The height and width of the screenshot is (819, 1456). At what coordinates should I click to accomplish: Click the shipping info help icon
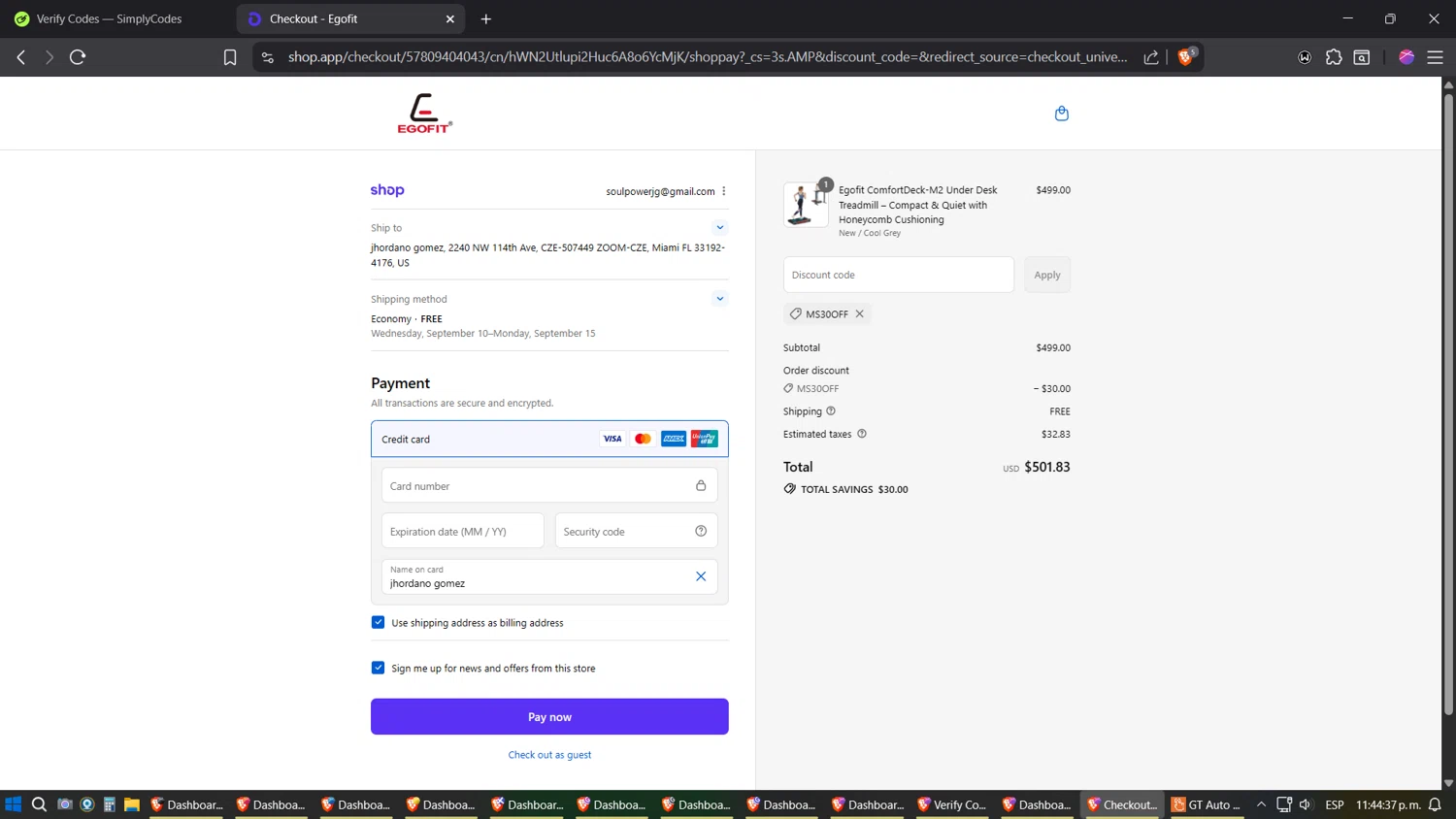[x=831, y=410]
